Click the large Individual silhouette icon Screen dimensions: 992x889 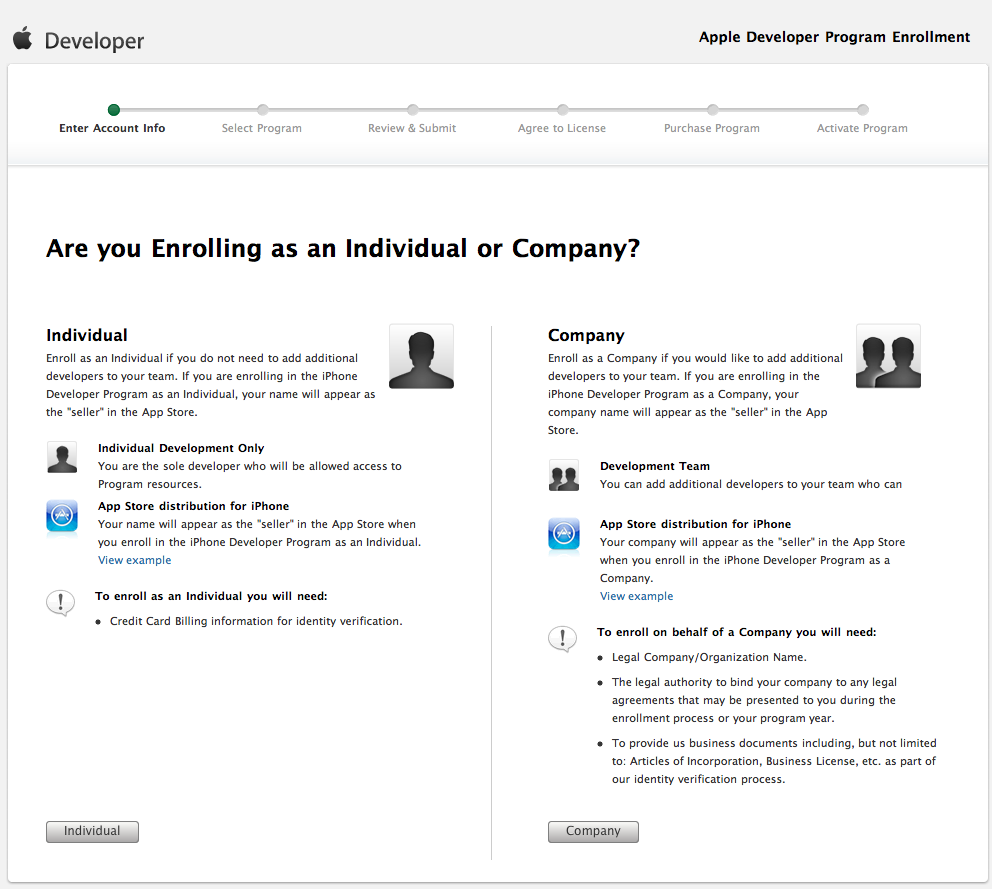pos(421,356)
